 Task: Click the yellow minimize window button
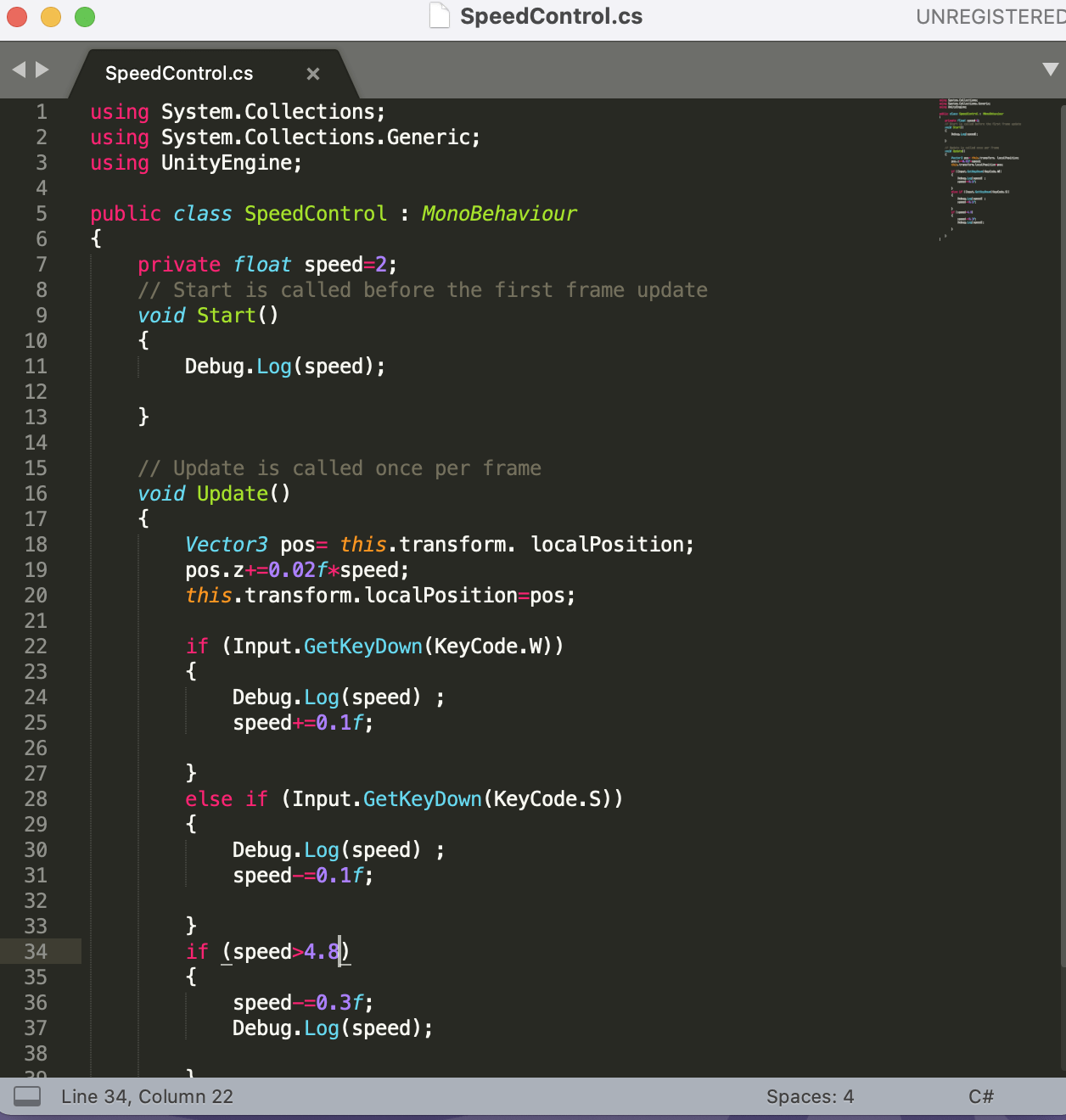click(51, 16)
